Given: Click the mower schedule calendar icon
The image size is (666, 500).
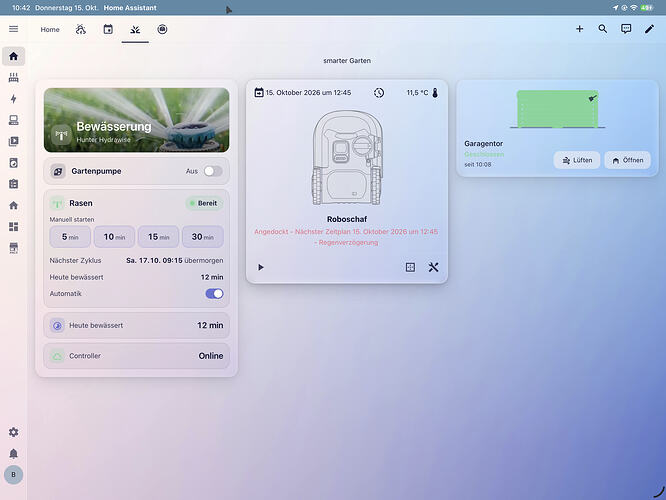Looking at the screenshot, I should point(259,92).
